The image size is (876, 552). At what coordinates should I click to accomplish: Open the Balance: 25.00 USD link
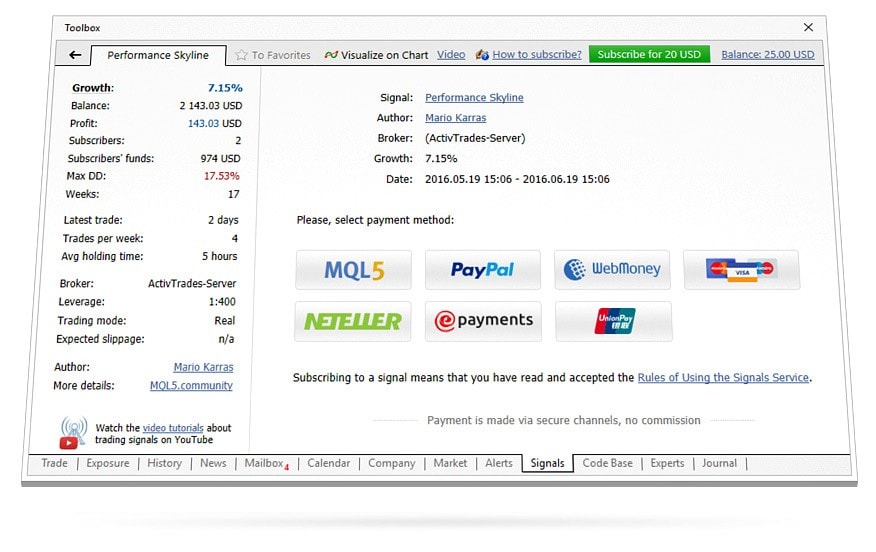pyautogui.click(x=767, y=55)
